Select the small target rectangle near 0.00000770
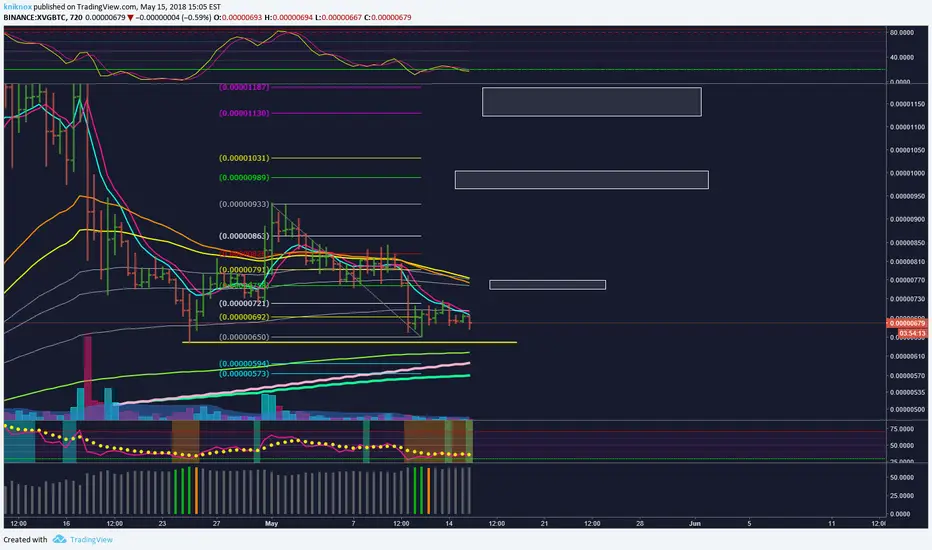932x550 pixels. pyautogui.click(x=547, y=285)
